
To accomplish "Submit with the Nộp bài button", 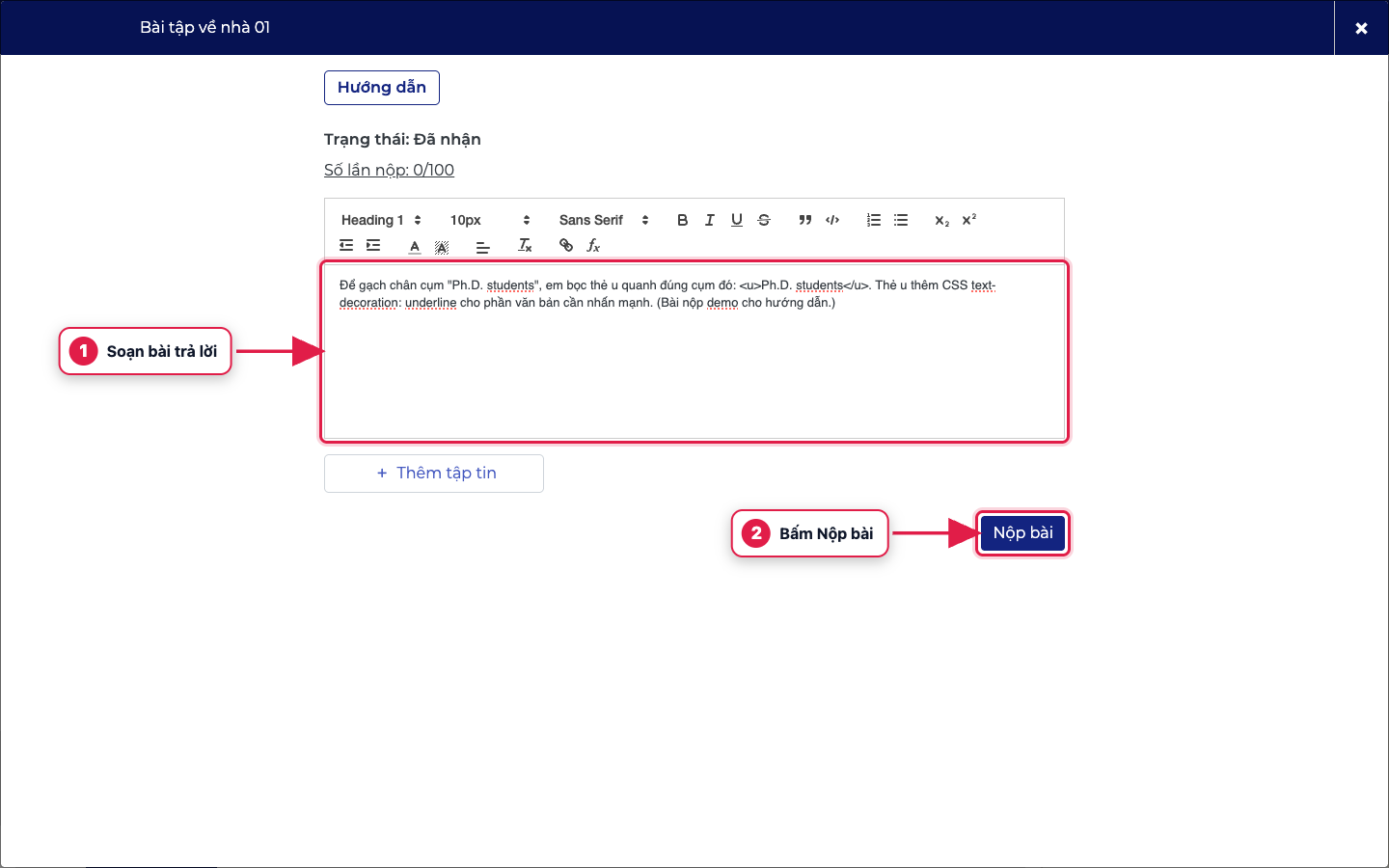I will coord(1022,533).
